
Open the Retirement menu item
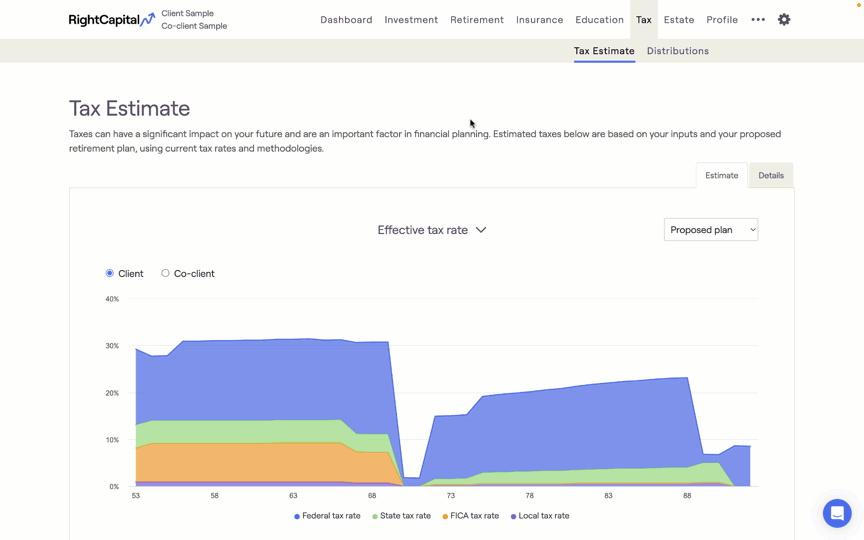tap(476, 19)
